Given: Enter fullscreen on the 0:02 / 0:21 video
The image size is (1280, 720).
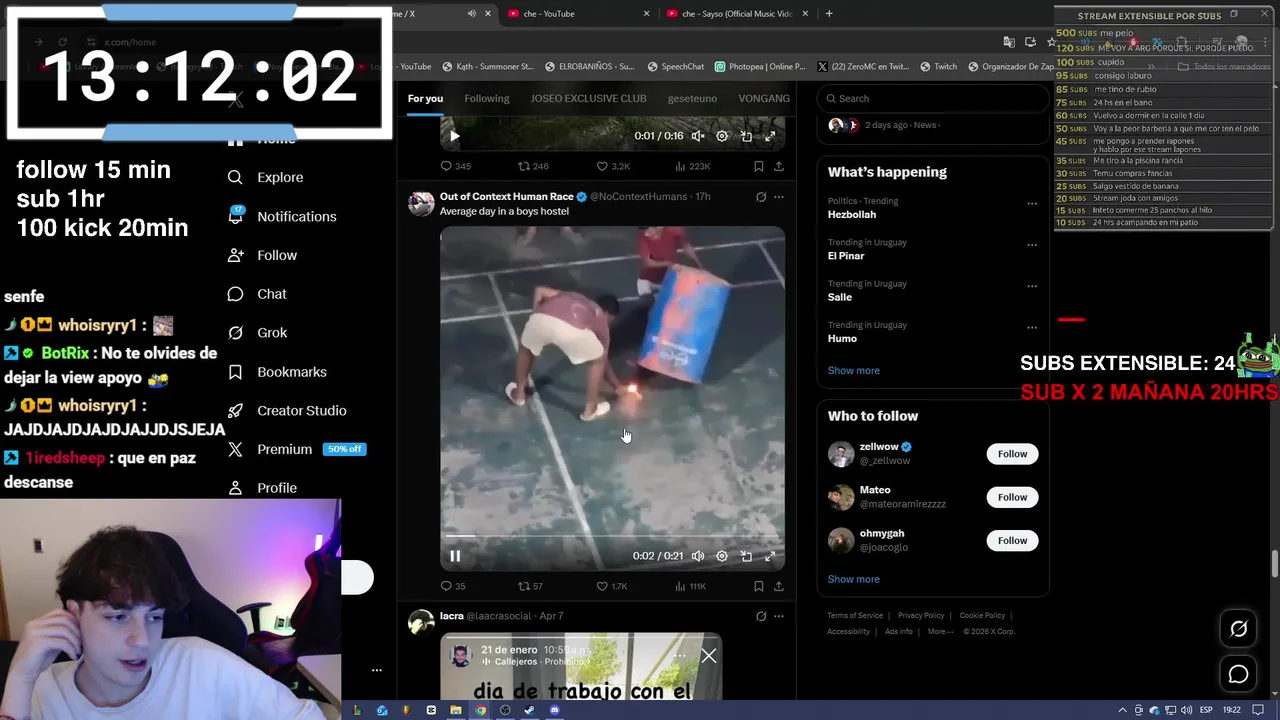Looking at the screenshot, I should (x=770, y=556).
